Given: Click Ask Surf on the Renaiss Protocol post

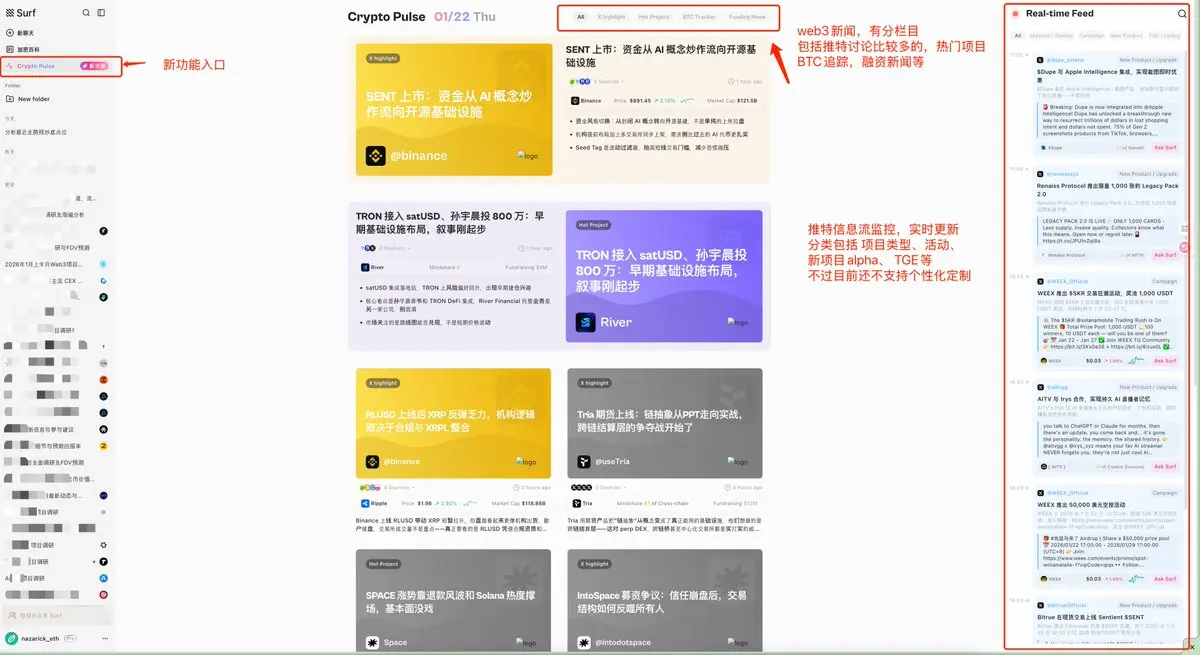Looking at the screenshot, I should (x=1165, y=255).
